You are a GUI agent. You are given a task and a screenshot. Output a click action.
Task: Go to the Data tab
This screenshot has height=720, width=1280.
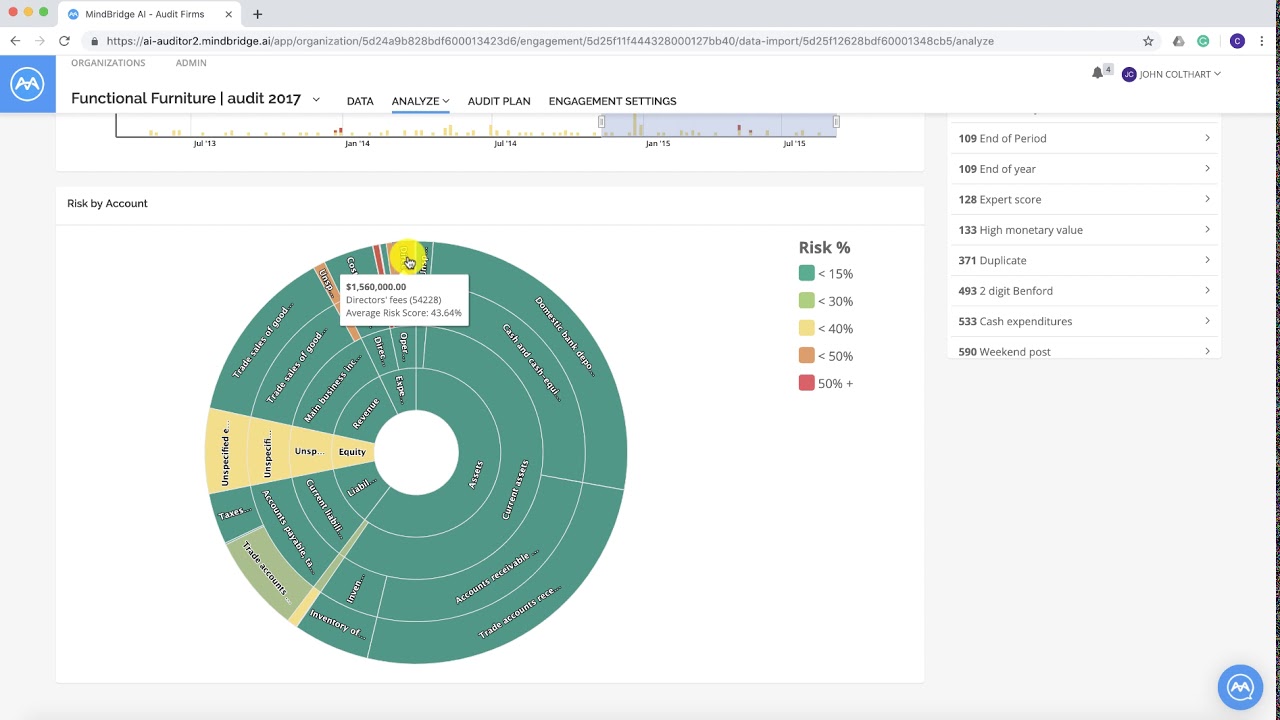[x=360, y=101]
